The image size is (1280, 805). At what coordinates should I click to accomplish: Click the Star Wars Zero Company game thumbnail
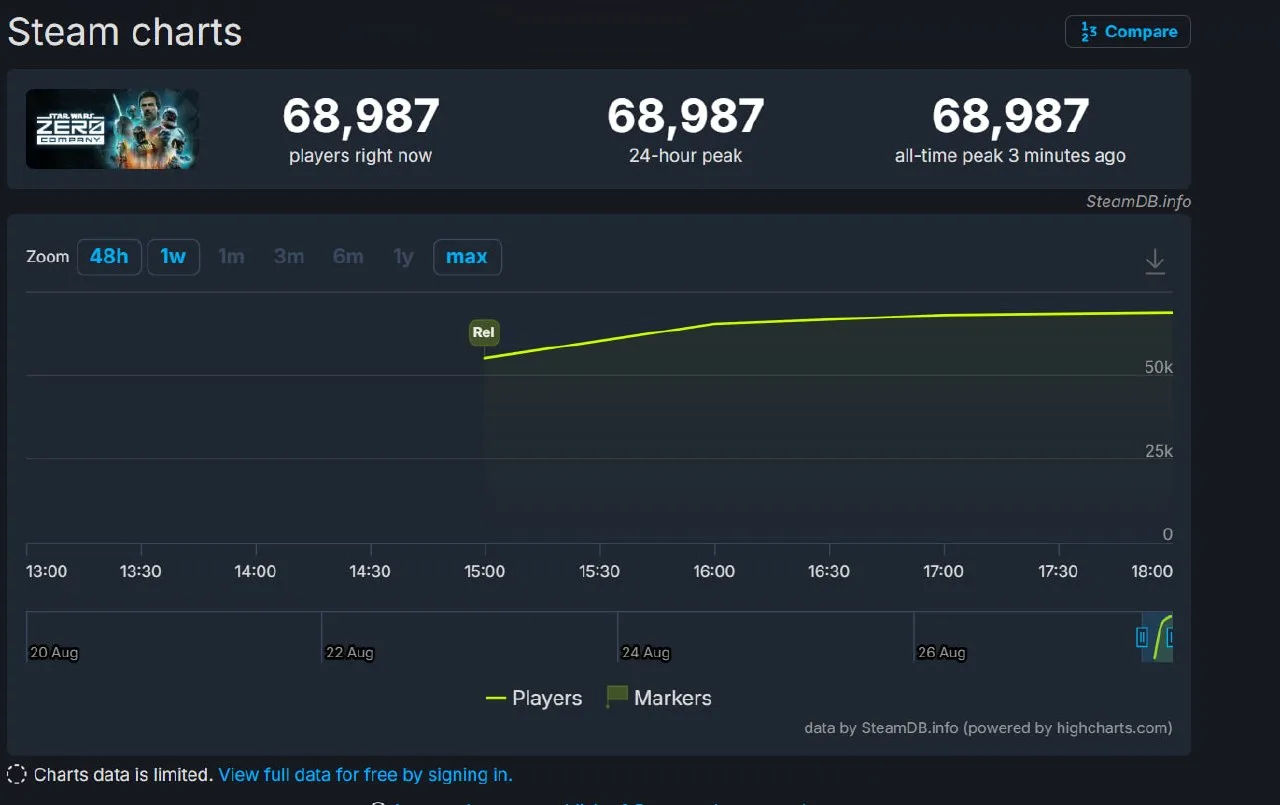112,129
